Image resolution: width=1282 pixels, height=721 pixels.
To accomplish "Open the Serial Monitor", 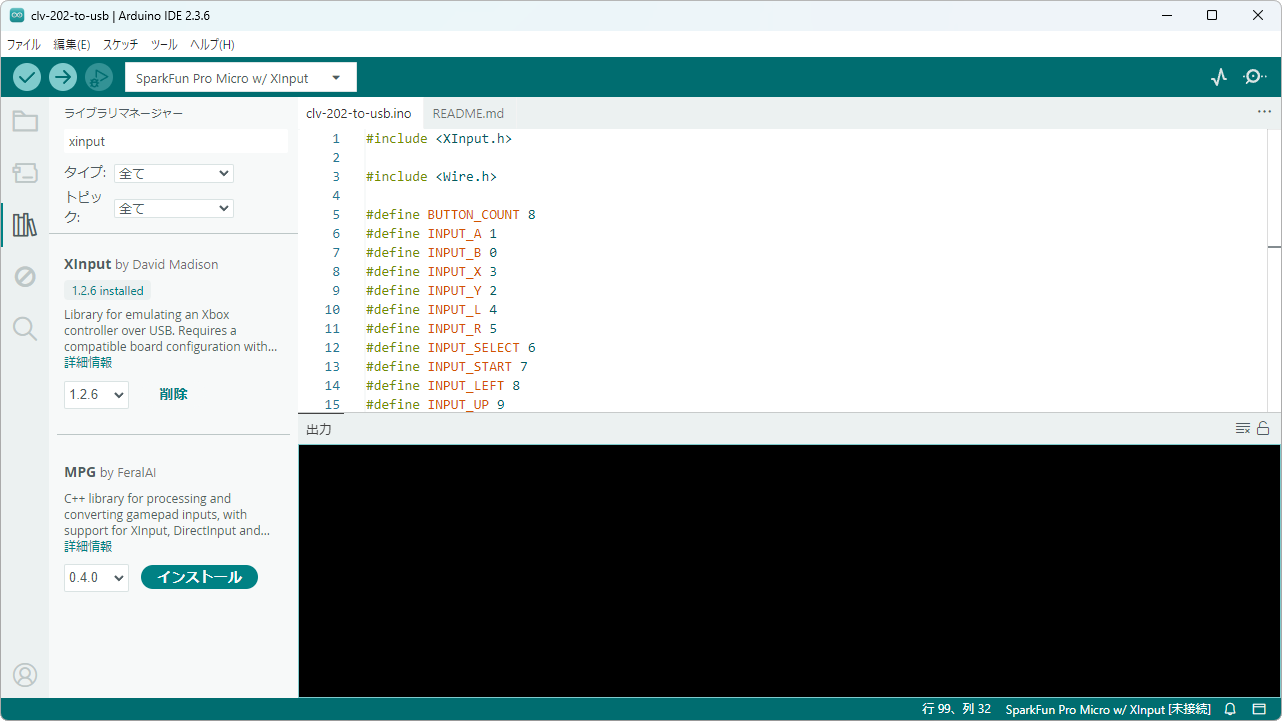I will pyautogui.click(x=1254, y=77).
